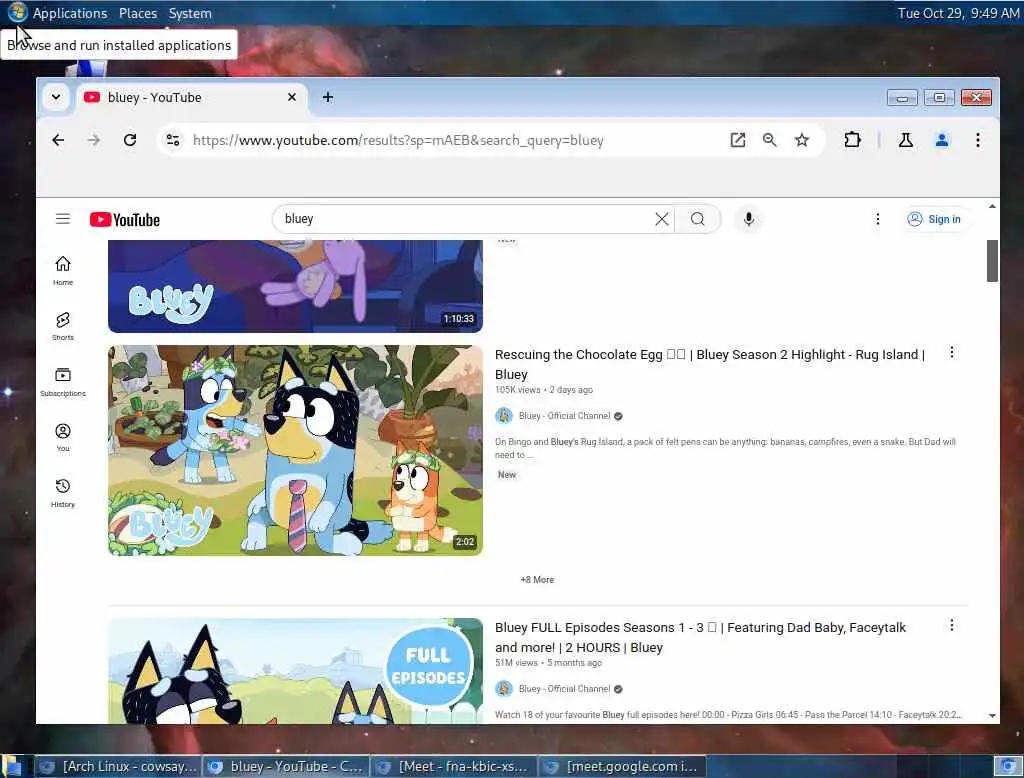
Task: Select bluey - YouTube taskbar window
Action: pos(287,766)
